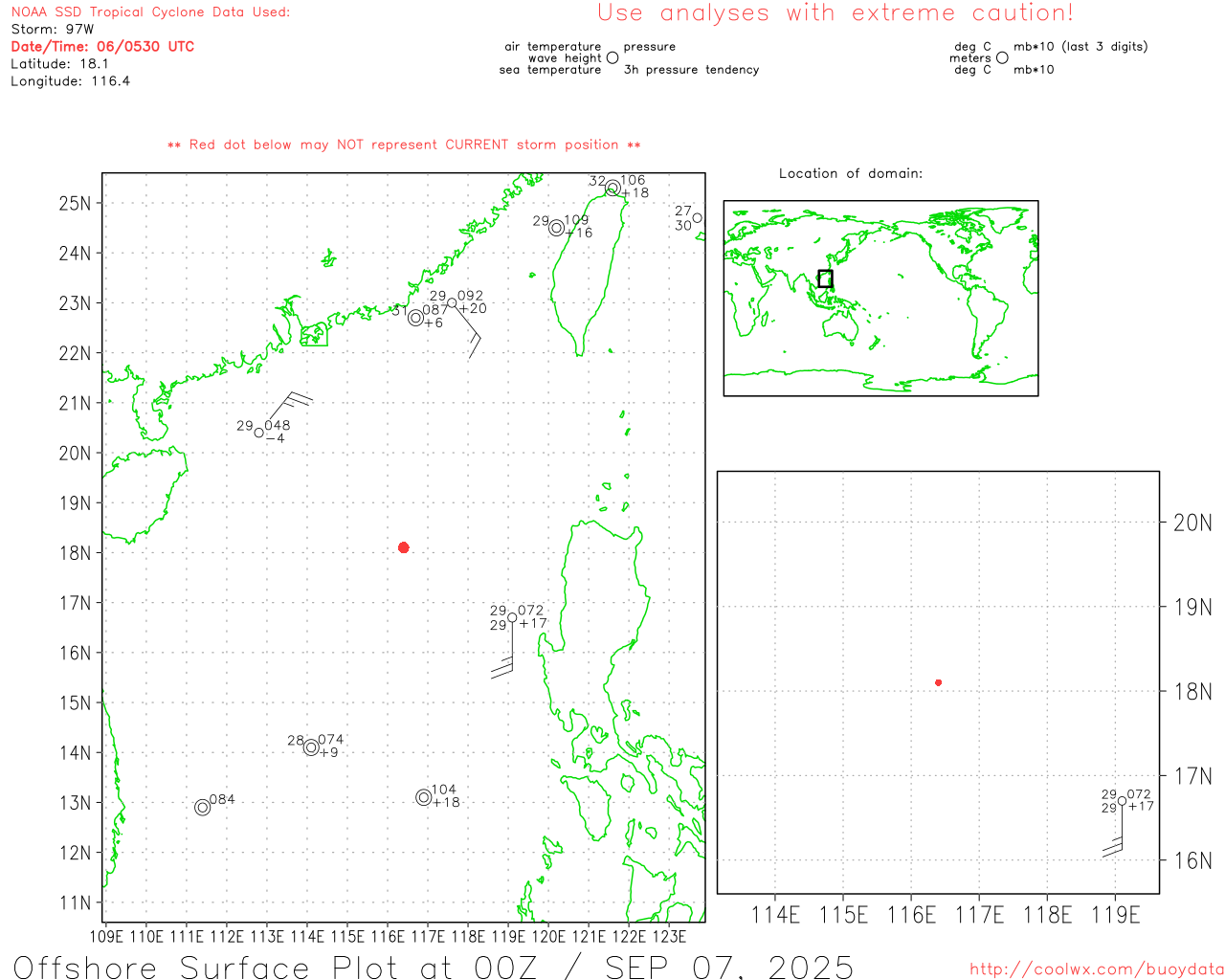This screenshot has width=1225, height=980.
Task: Click the red dot in the zoomed inset map
Action: point(939,682)
